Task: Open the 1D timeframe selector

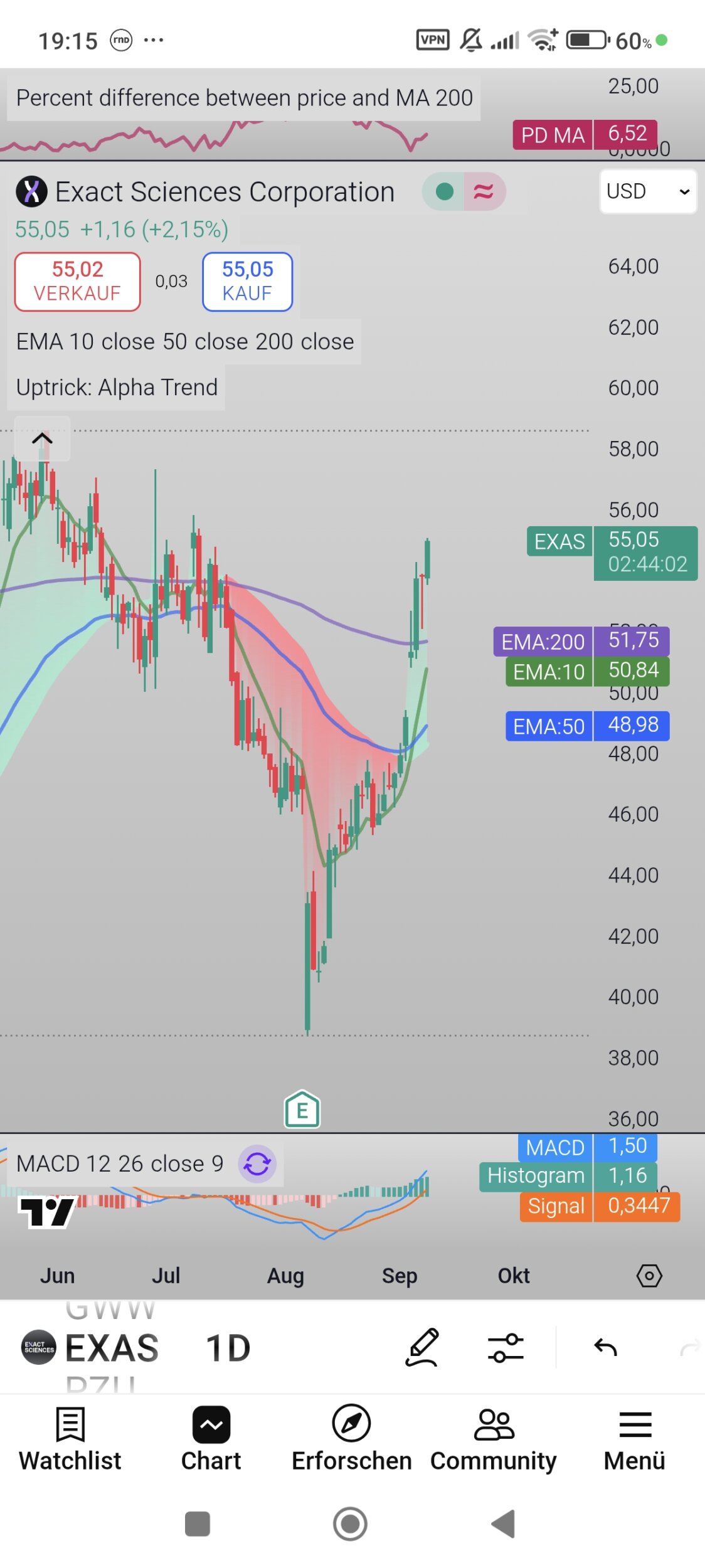Action: click(228, 1348)
